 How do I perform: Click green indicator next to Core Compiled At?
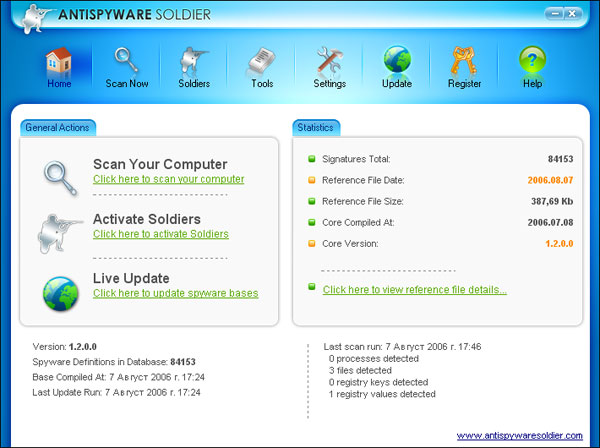click(312, 222)
